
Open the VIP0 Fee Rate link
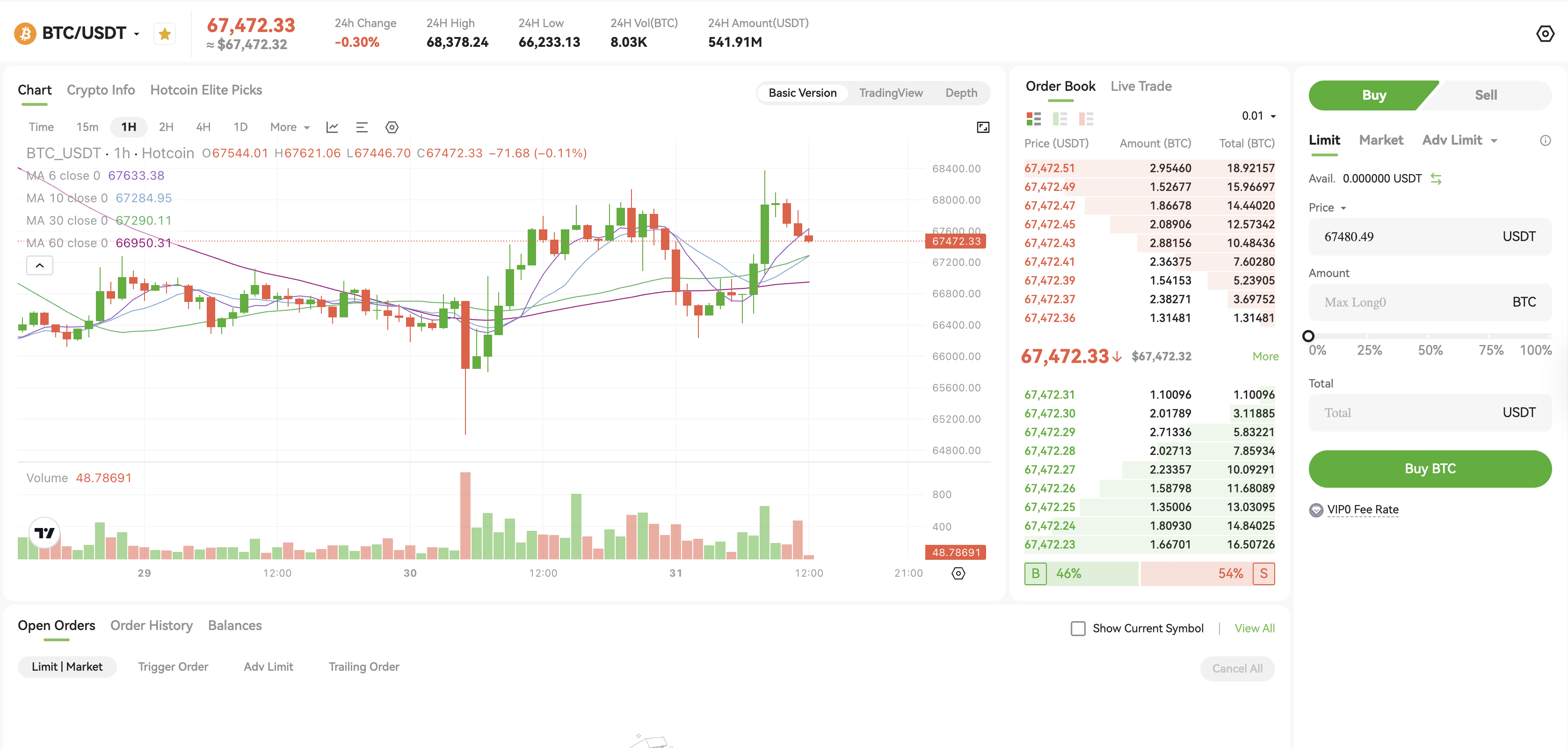pyautogui.click(x=1362, y=509)
